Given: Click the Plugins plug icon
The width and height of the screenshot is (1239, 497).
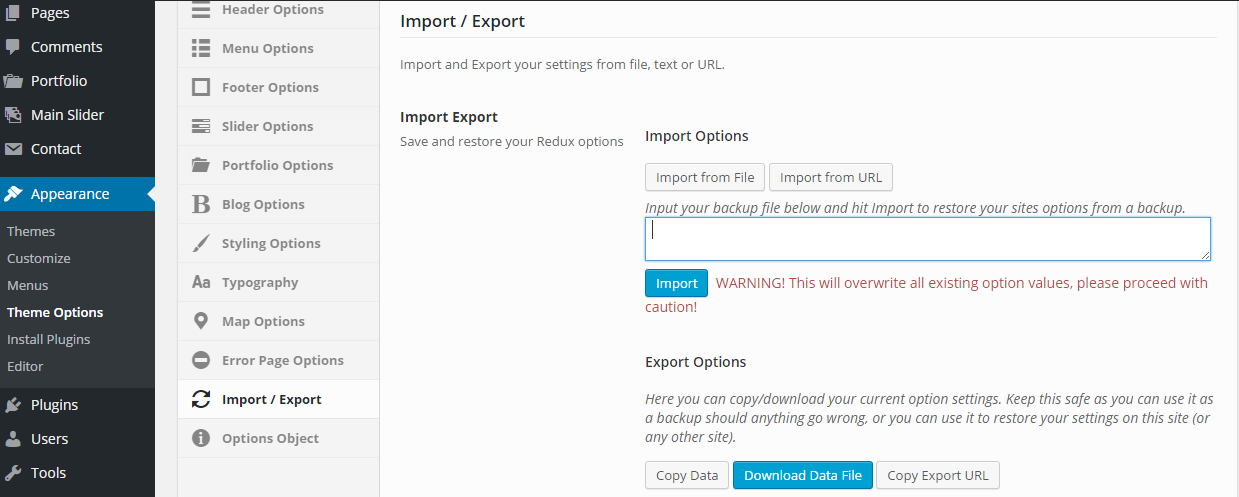Looking at the screenshot, I should (x=13, y=405).
